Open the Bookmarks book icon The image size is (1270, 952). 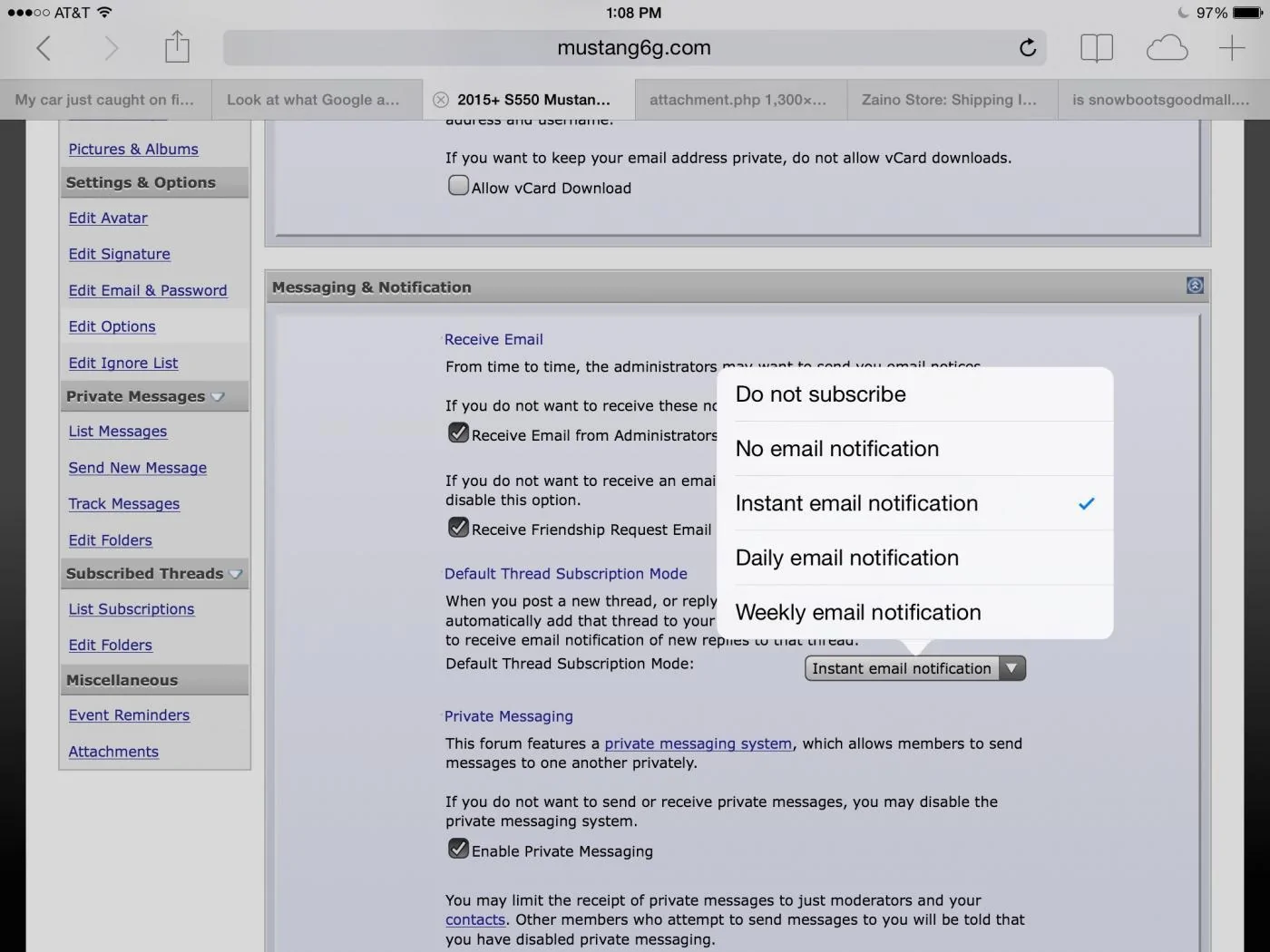coord(1096,48)
